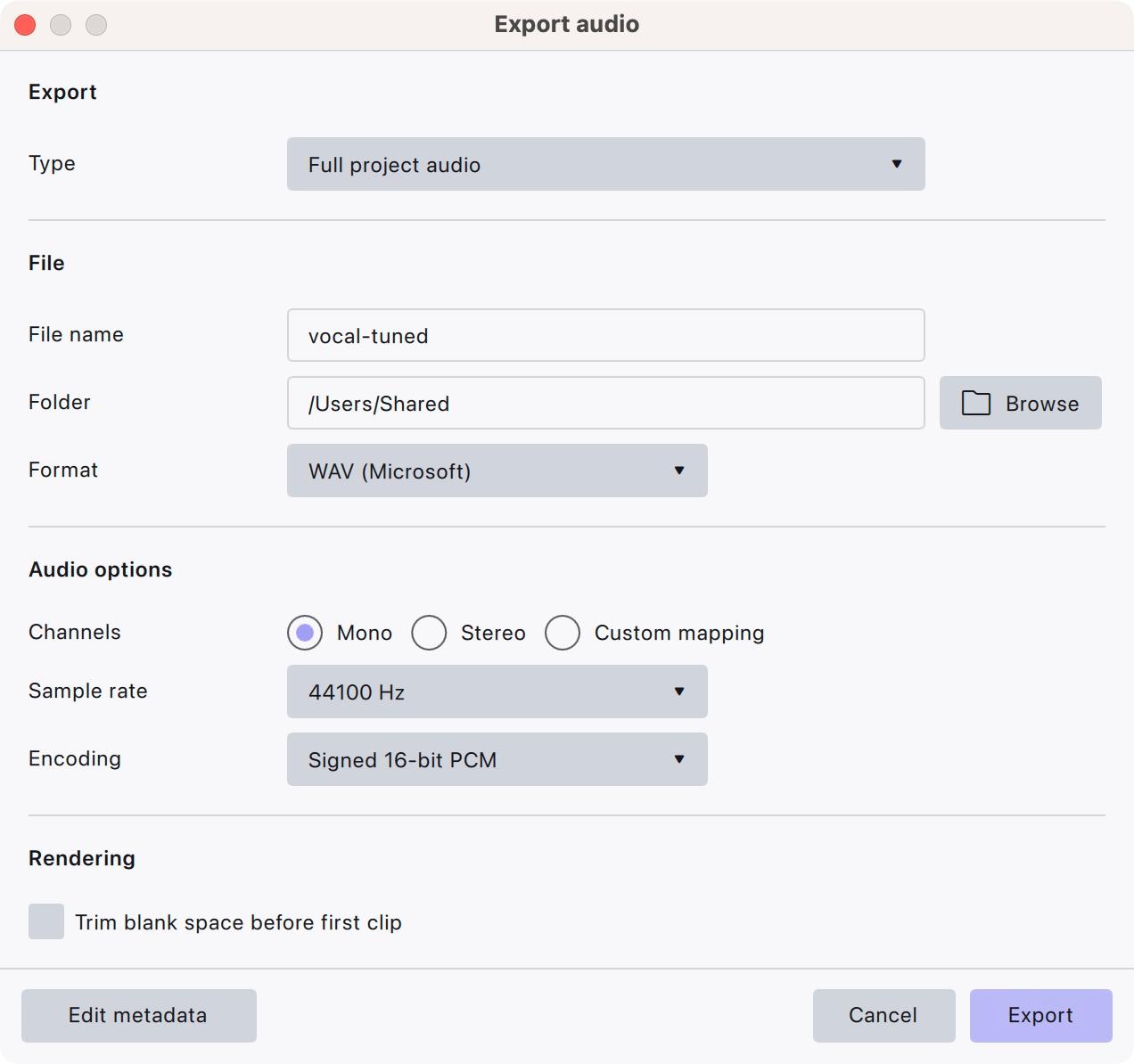Click the Export button
The image size is (1134, 1064).
(1041, 1016)
